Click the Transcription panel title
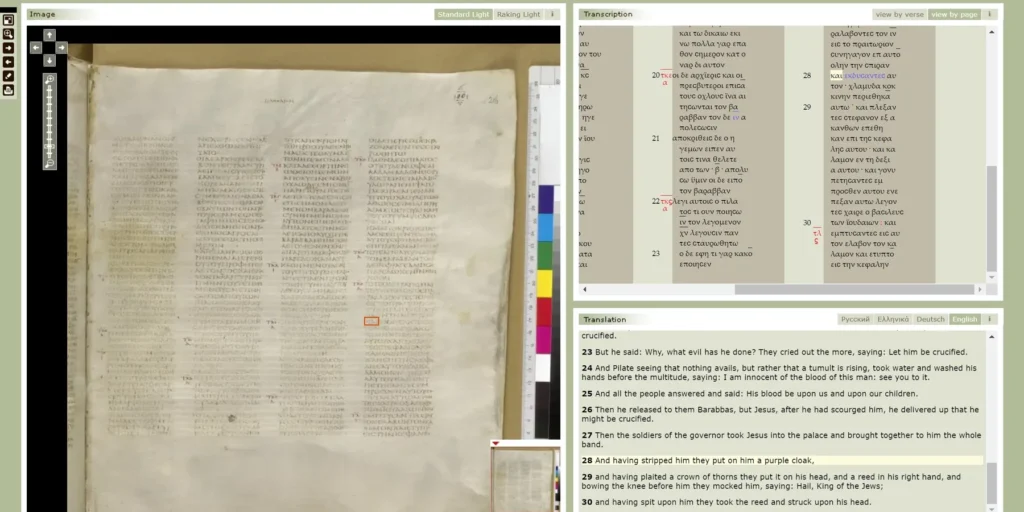The image size is (1024, 512). (x=608, y=14)
